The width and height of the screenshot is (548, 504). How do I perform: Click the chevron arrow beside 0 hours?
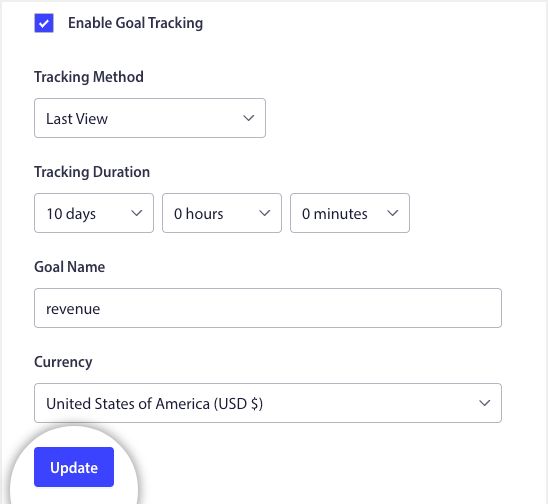click(265, 213)
